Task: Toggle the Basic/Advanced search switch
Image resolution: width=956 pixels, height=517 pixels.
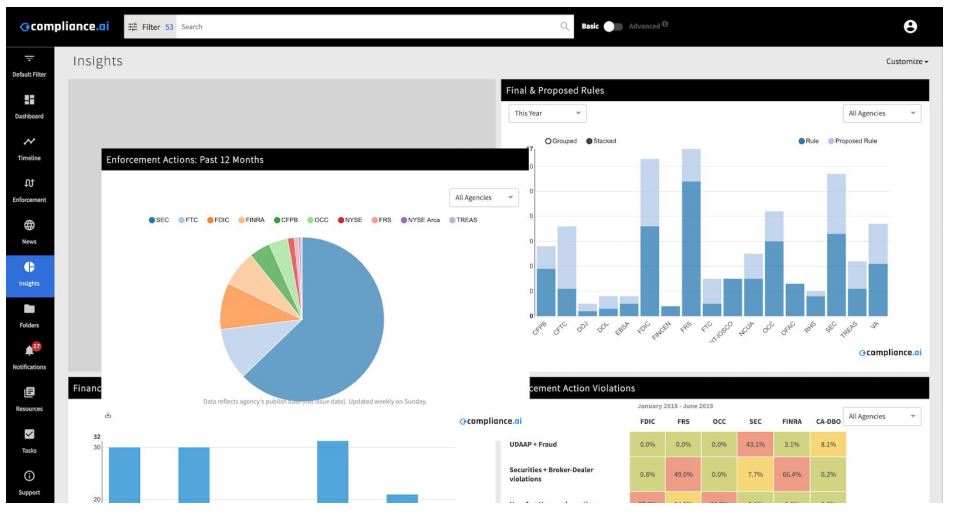Action: tap(613, 26)
